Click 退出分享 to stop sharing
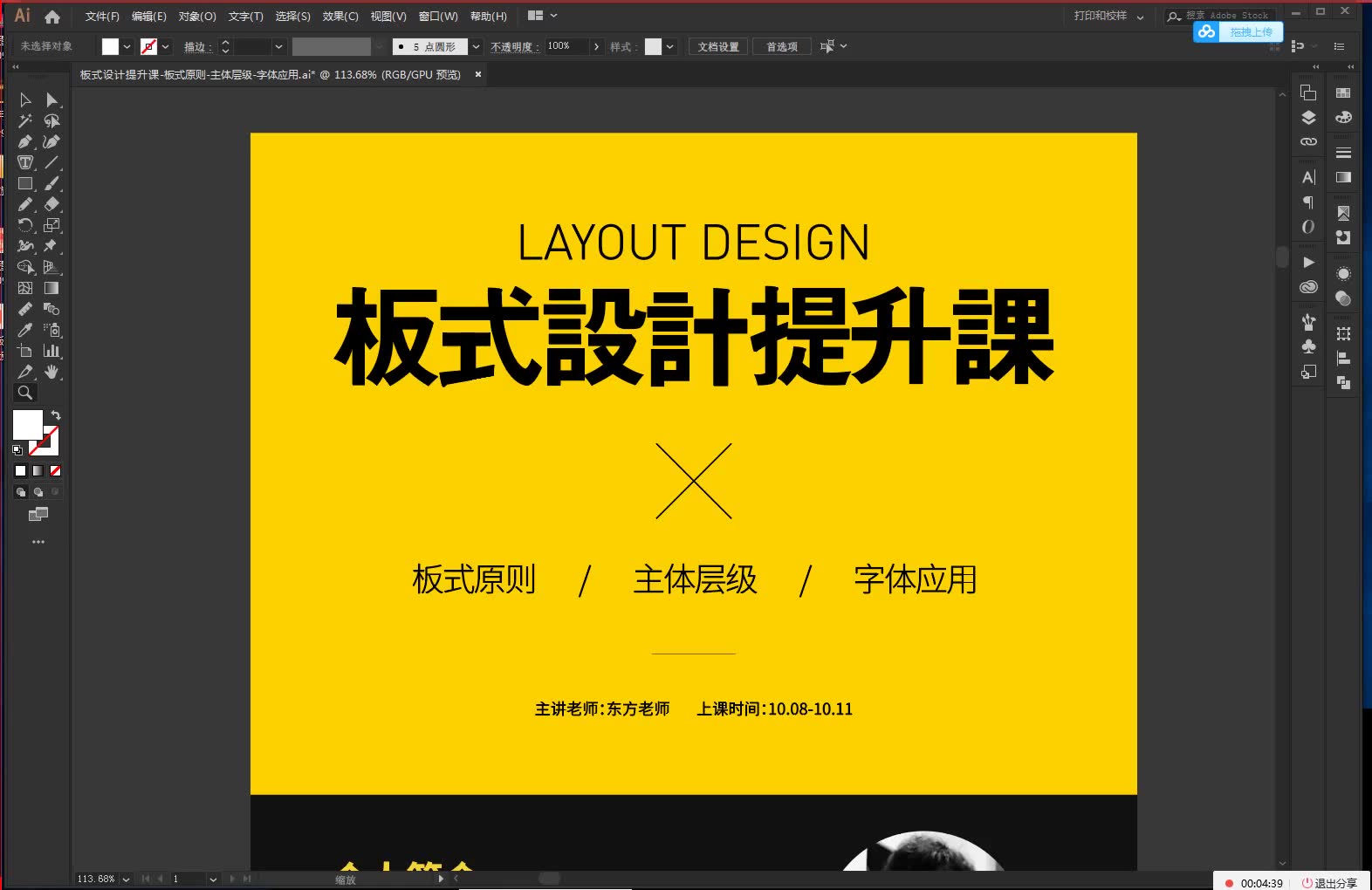 pyautogui.click(x=1329, y=883)
